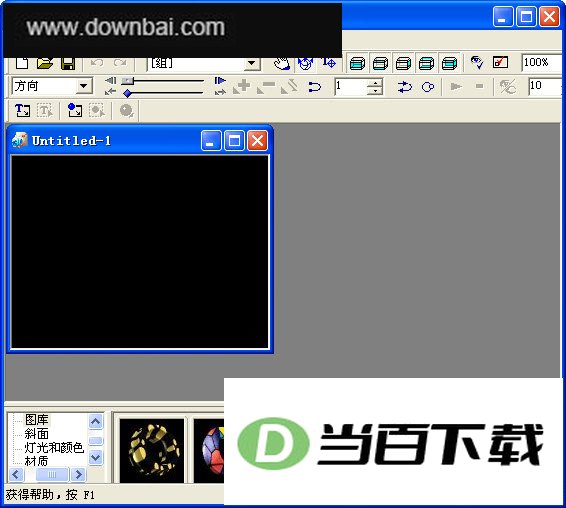Close the Untitled-1 document window

257,140
